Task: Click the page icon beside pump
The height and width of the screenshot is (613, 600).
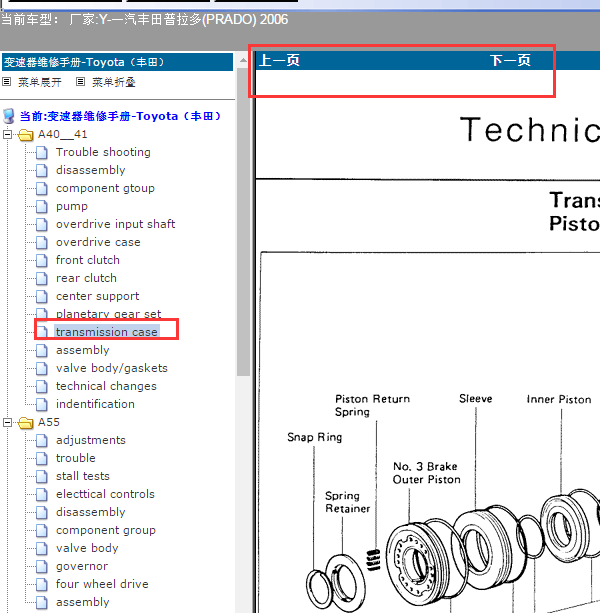Action: tap(42, 206)
